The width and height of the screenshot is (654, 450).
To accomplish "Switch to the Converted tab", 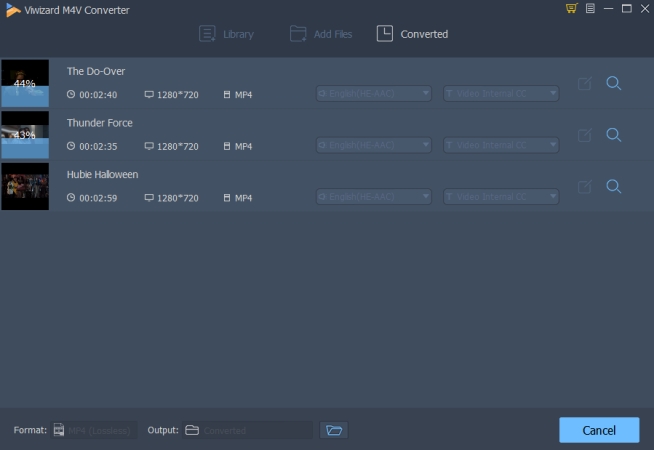I will [412, 34].
